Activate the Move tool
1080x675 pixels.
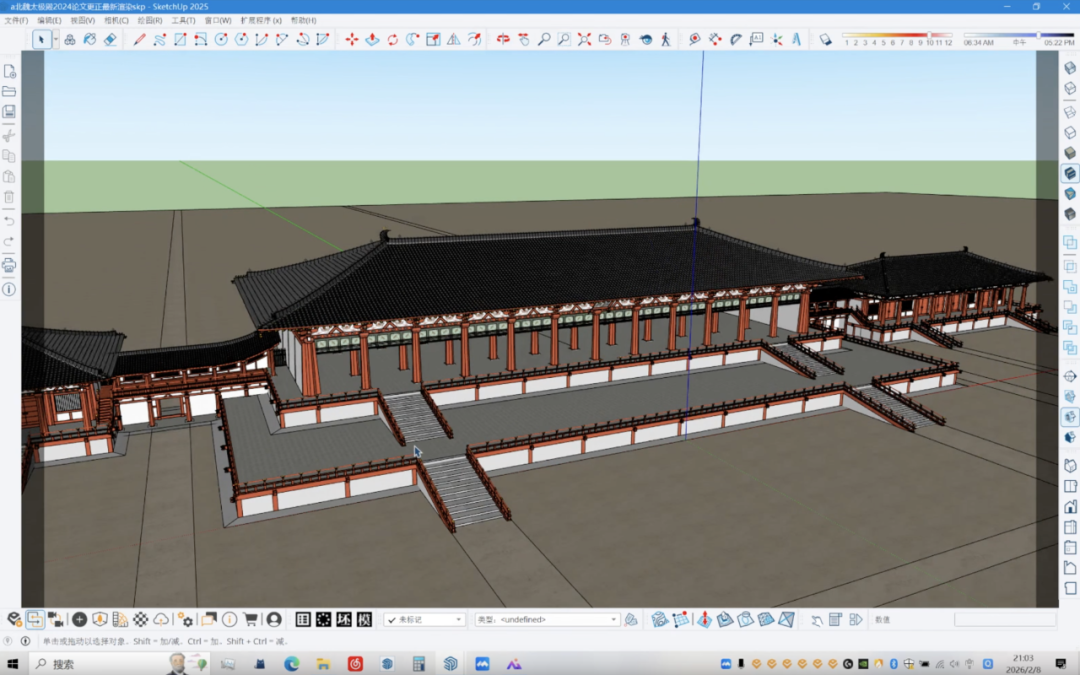click(352, 39)
